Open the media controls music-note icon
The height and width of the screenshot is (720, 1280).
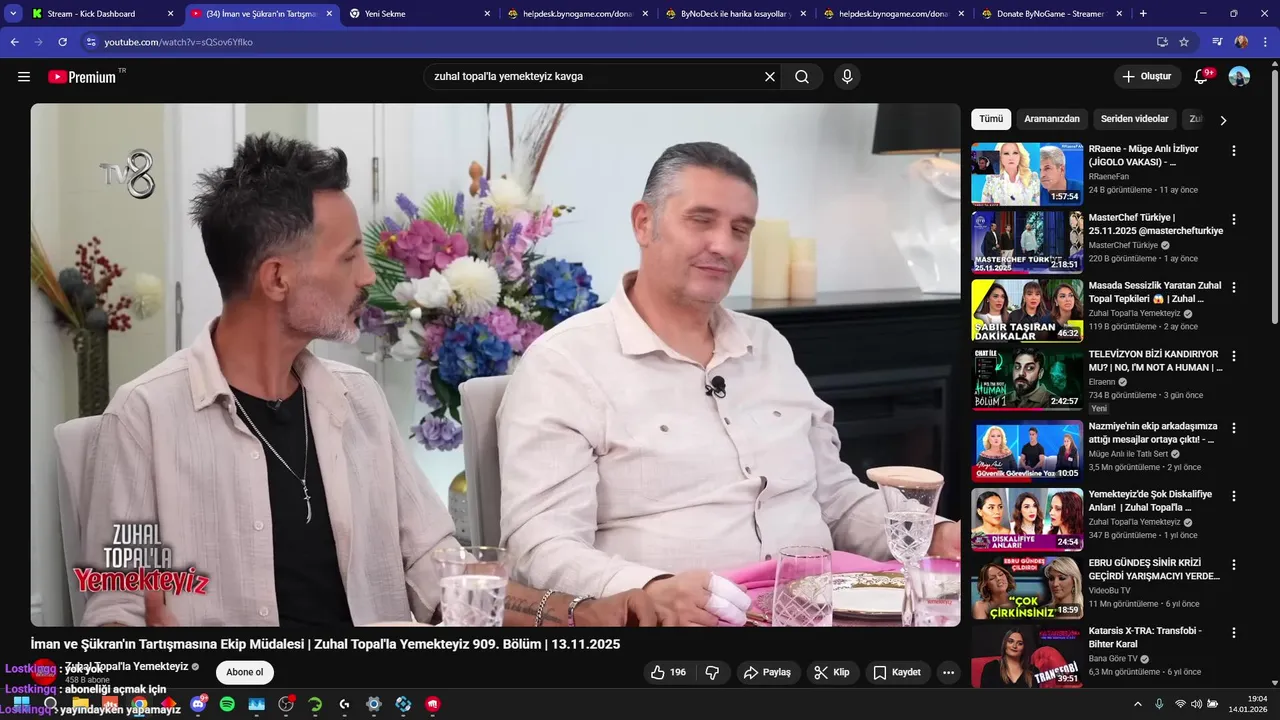[x=1217, y=42]
